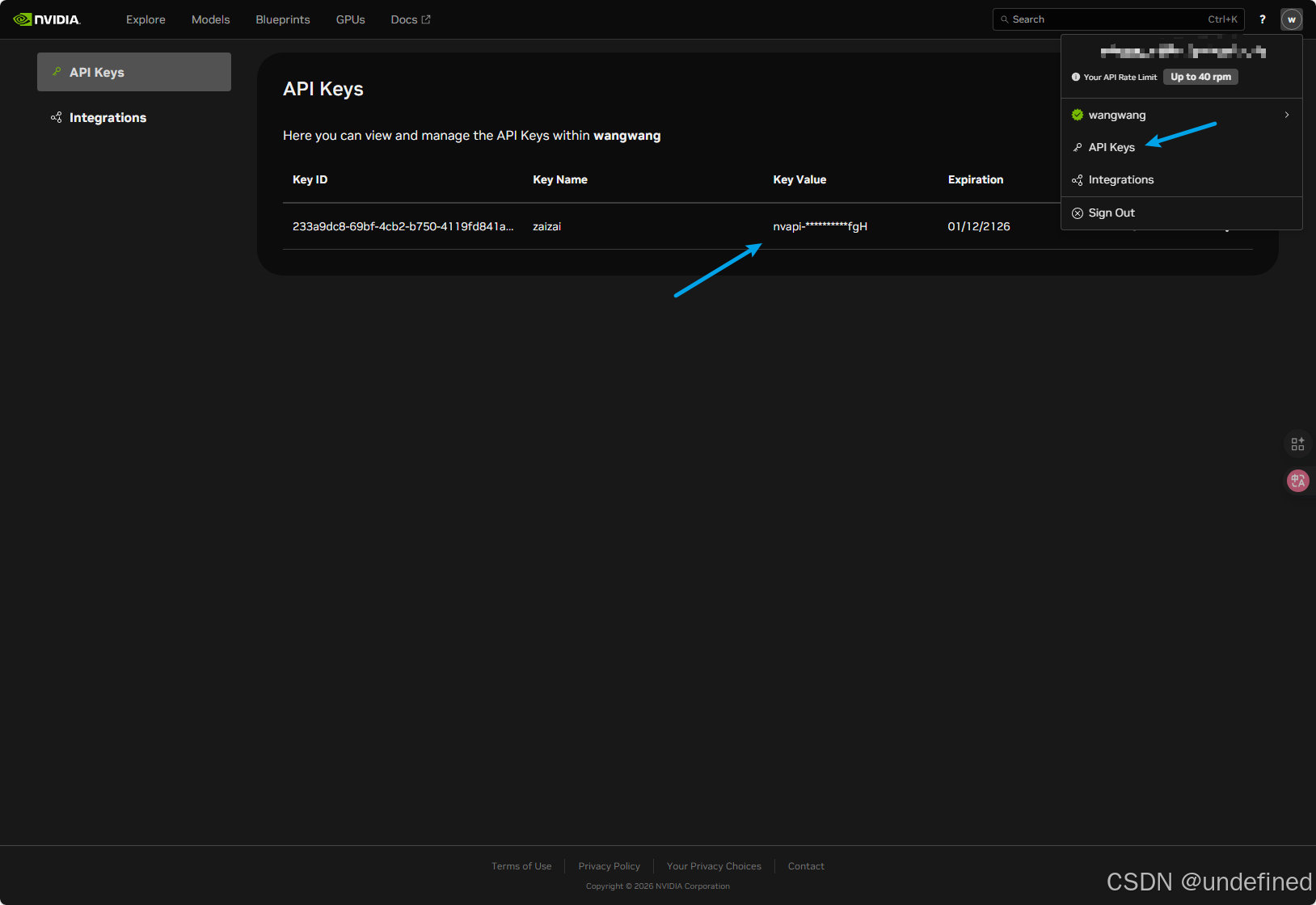Open Your Privacy Choices link
The height and width of the screenshot is (905, 1316).
[714, 866]
